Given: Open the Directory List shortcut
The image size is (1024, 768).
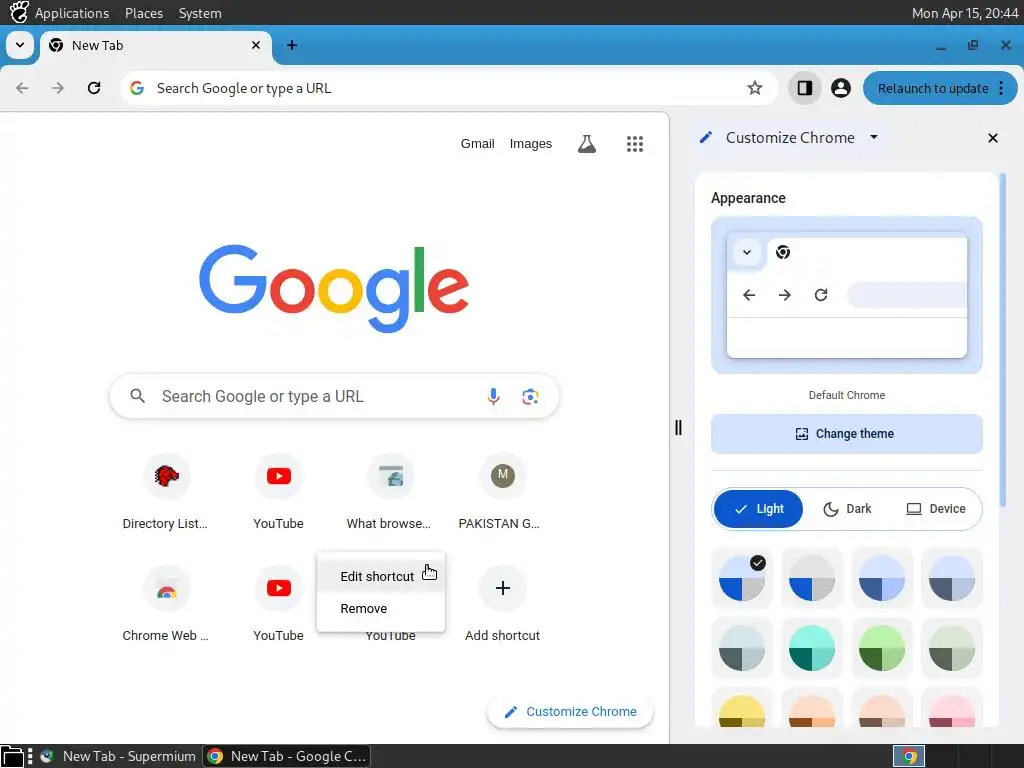Looking at the screenshot, I should point(165,493).
